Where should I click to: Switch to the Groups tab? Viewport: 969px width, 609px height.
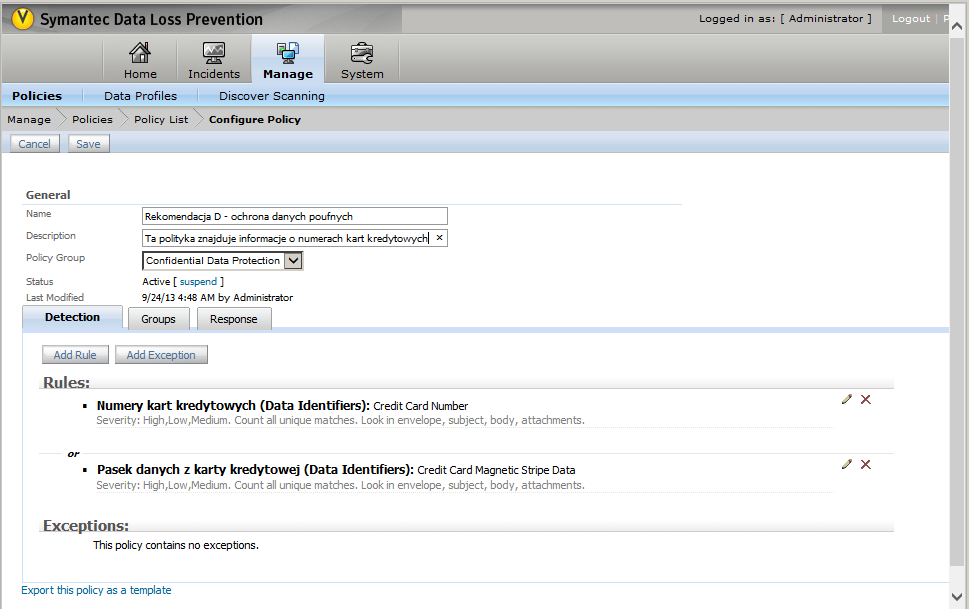(158, 319)
